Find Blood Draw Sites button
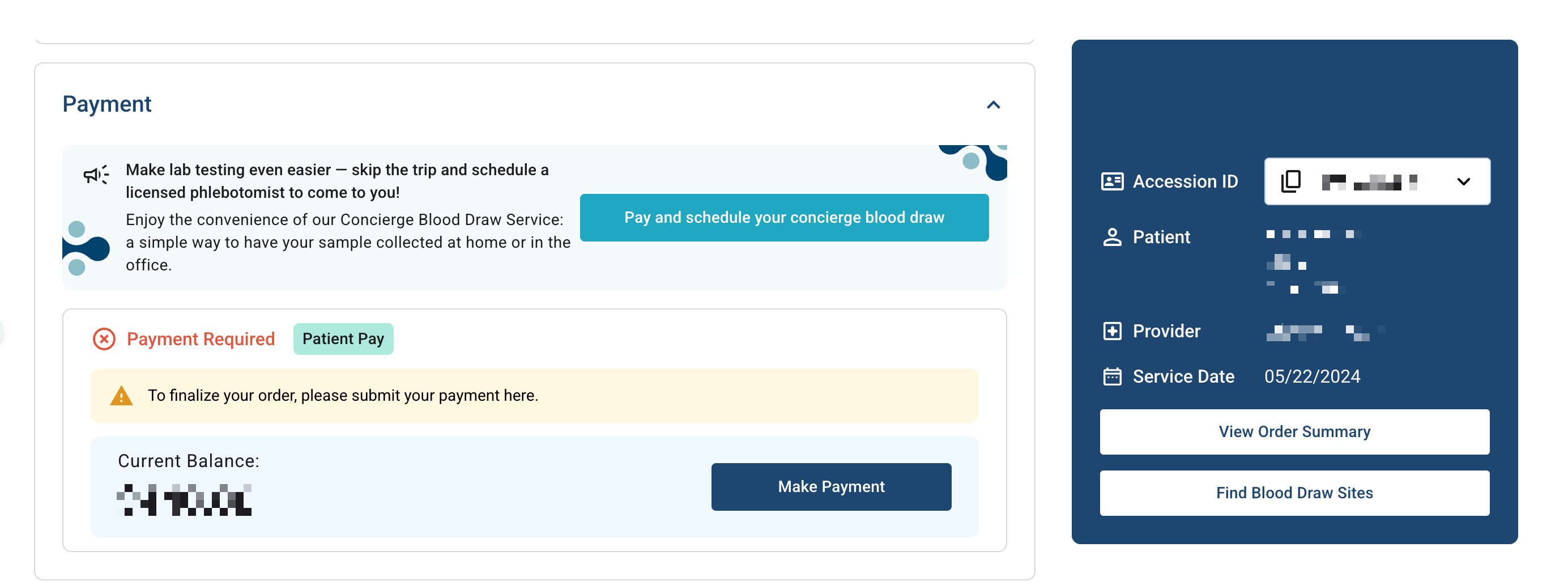1568x585 pixels. pyautogui.click(x=1294, y=493)
